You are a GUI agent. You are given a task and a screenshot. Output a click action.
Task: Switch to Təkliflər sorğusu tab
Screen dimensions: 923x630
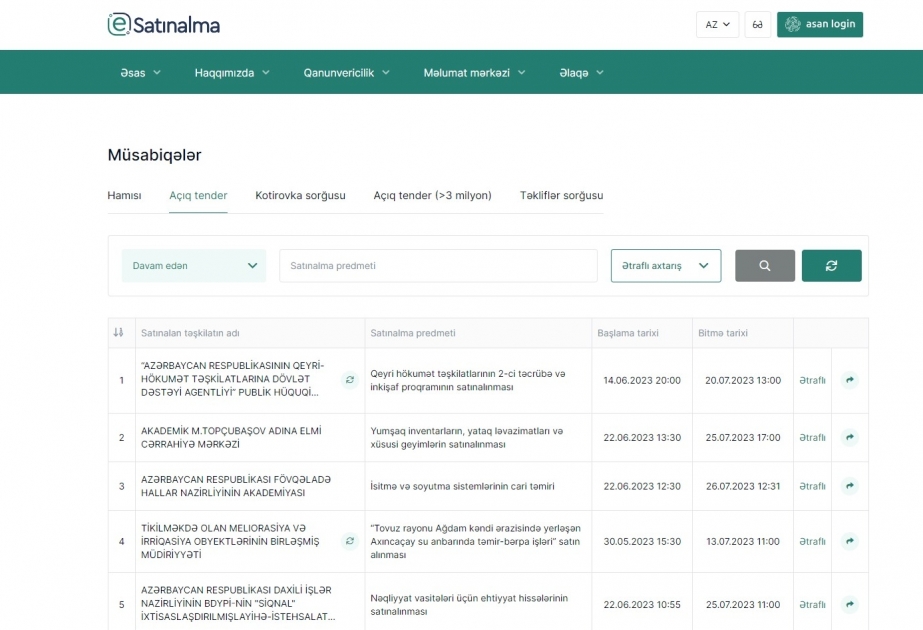pos(561,195)
